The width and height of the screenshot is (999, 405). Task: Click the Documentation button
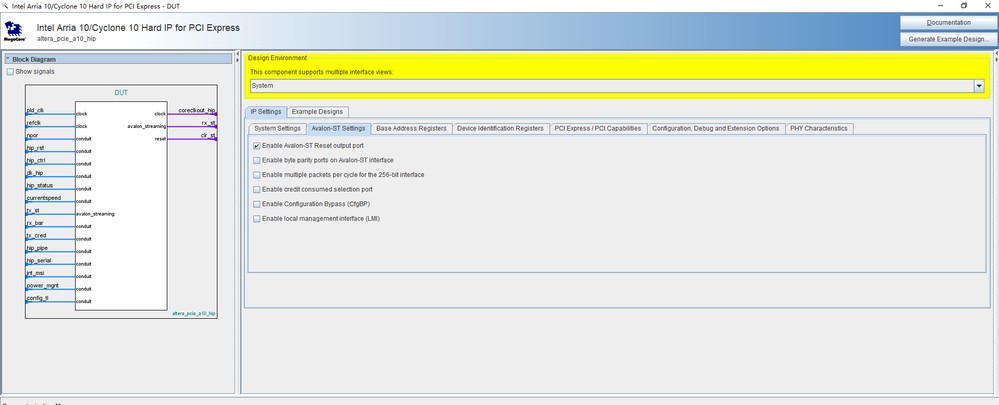(x=948, y=23)
